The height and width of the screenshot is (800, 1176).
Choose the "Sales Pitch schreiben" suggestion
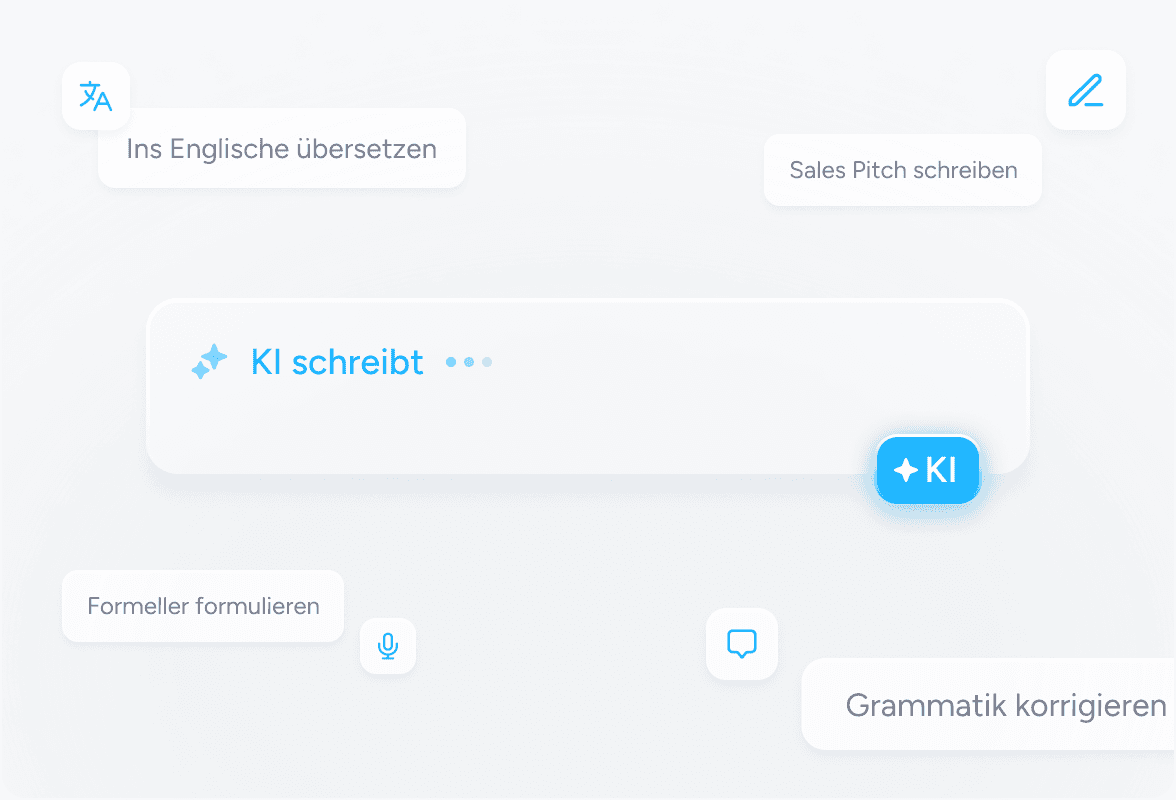(x=903, y=170)
